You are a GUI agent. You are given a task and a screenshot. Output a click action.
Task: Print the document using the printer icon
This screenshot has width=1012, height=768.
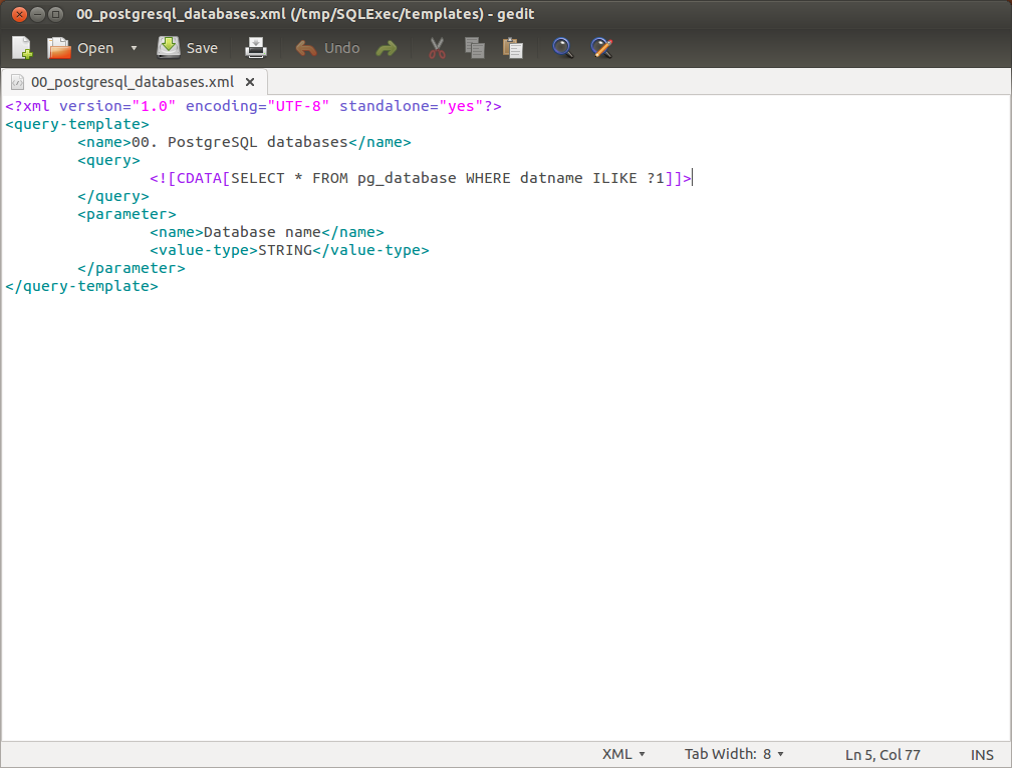point(257,48)
